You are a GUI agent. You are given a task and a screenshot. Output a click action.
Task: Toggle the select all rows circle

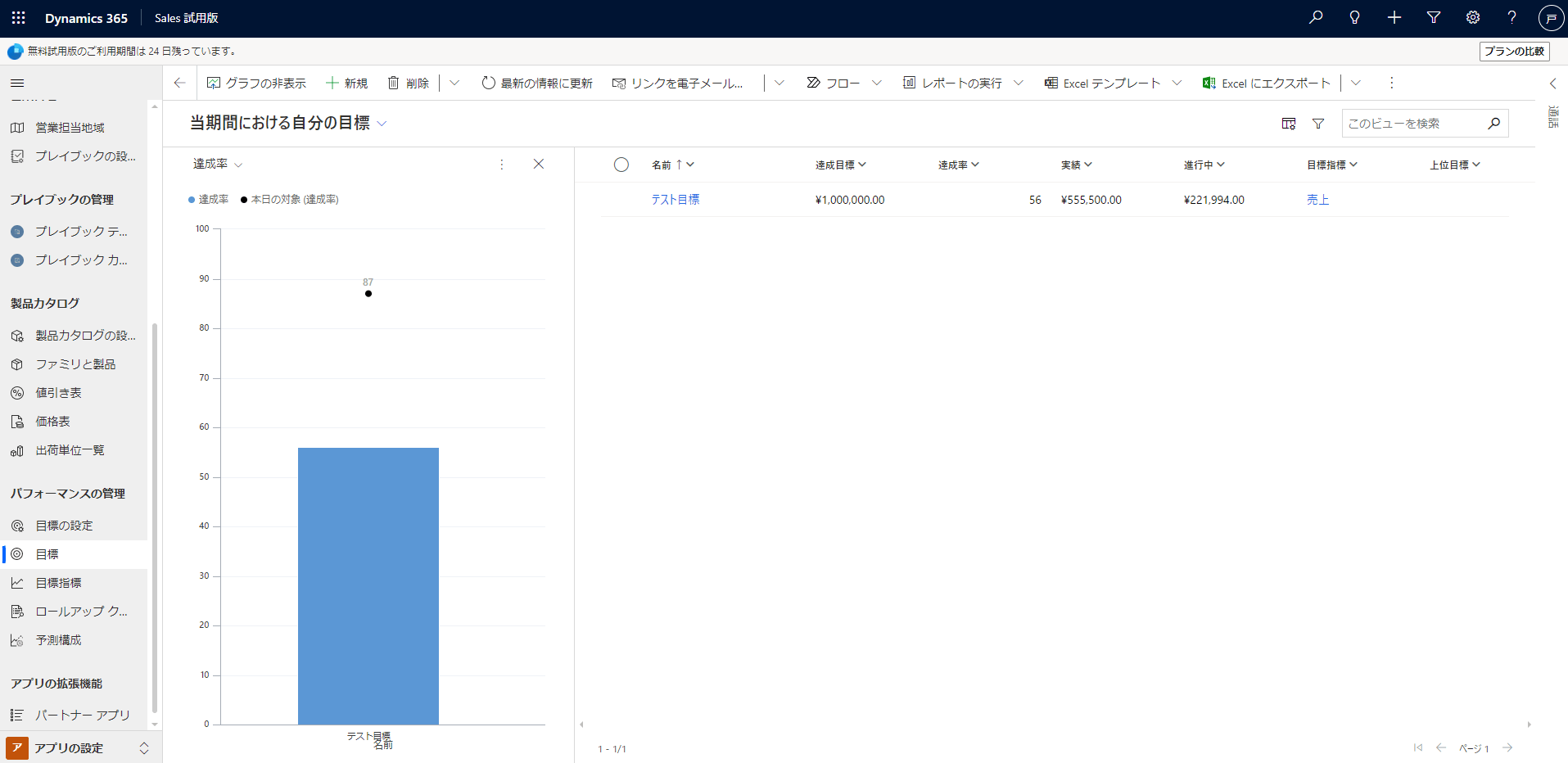[x=621, y=165]
